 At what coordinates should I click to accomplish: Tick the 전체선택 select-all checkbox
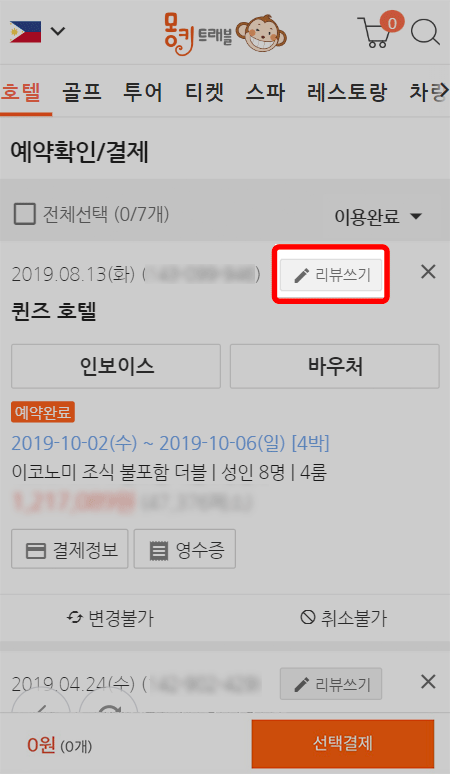point(24,215)
